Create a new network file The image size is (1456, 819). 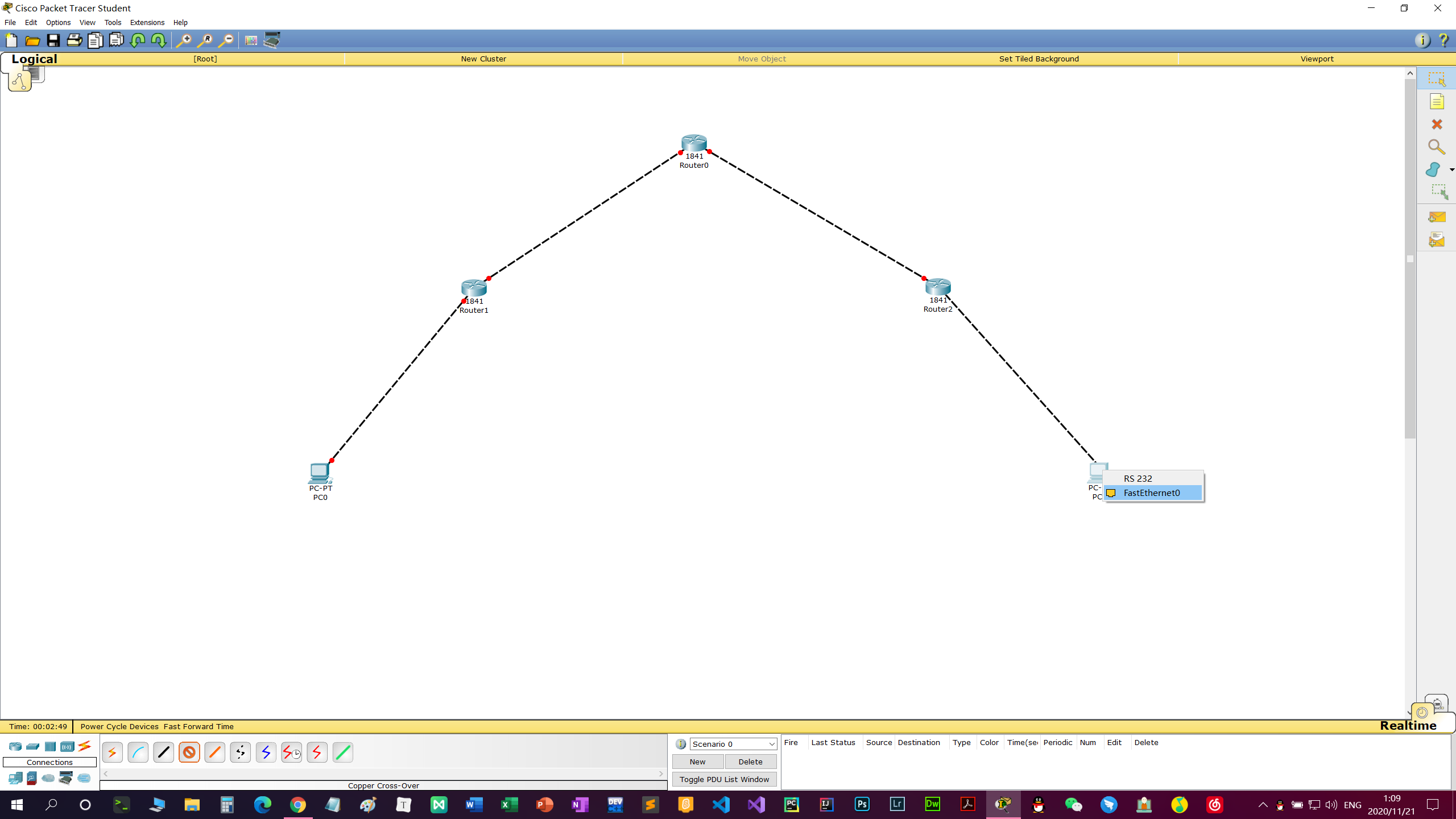coord(11,40)
